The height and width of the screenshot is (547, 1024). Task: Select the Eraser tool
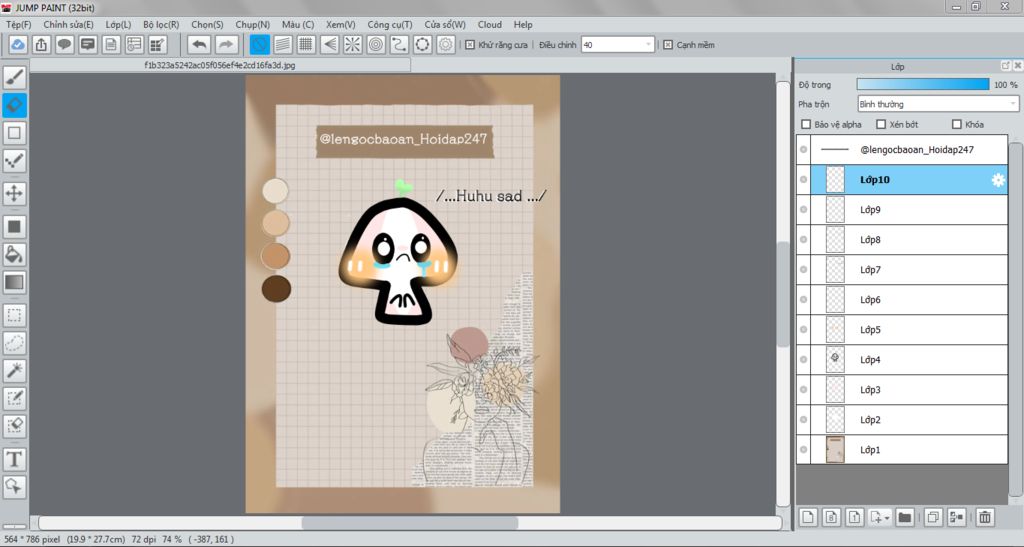tap(14, 105)
